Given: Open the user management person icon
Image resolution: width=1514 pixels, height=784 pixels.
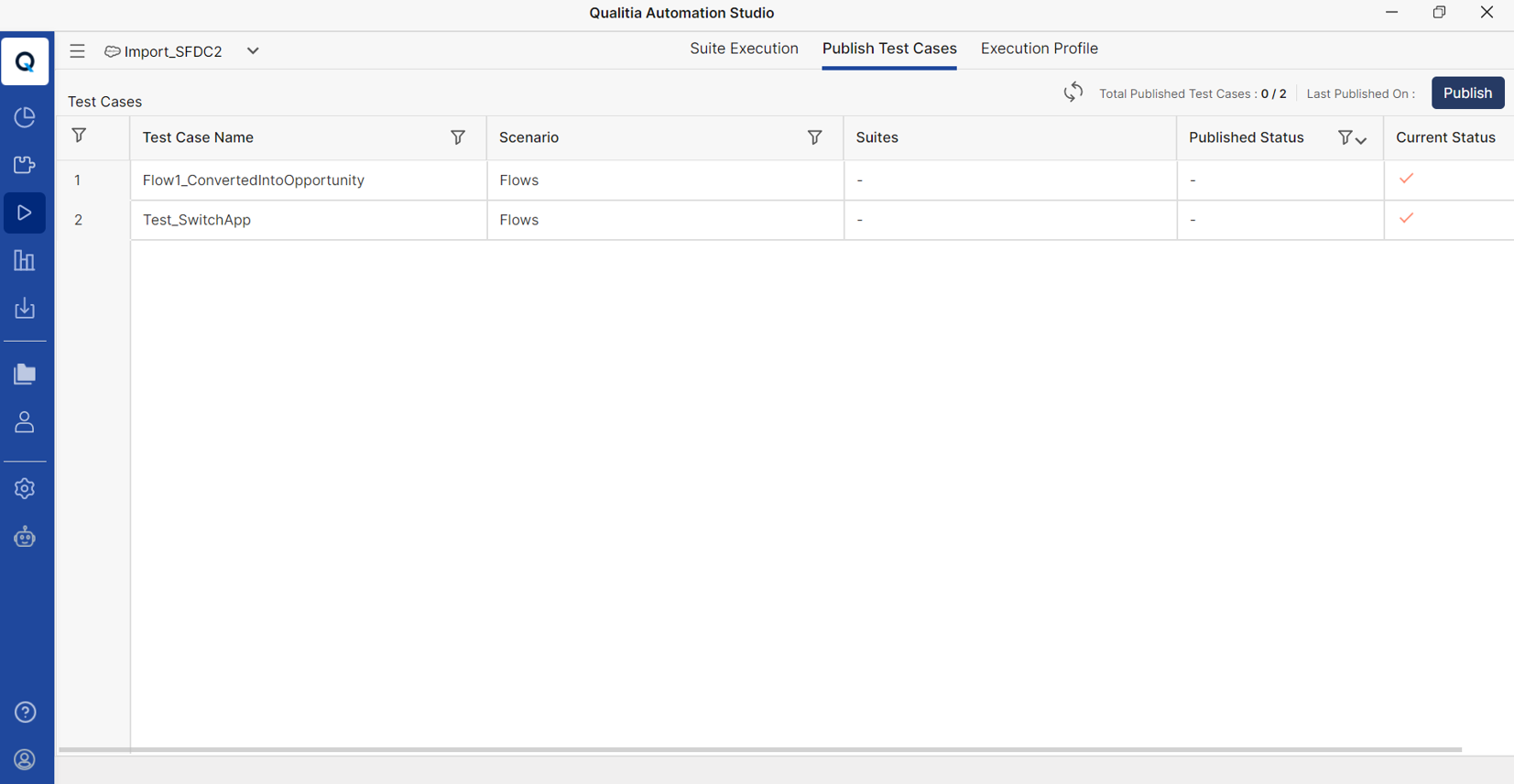Looking at the screenshot, I should pyautogui.click(x=25, y=422).
